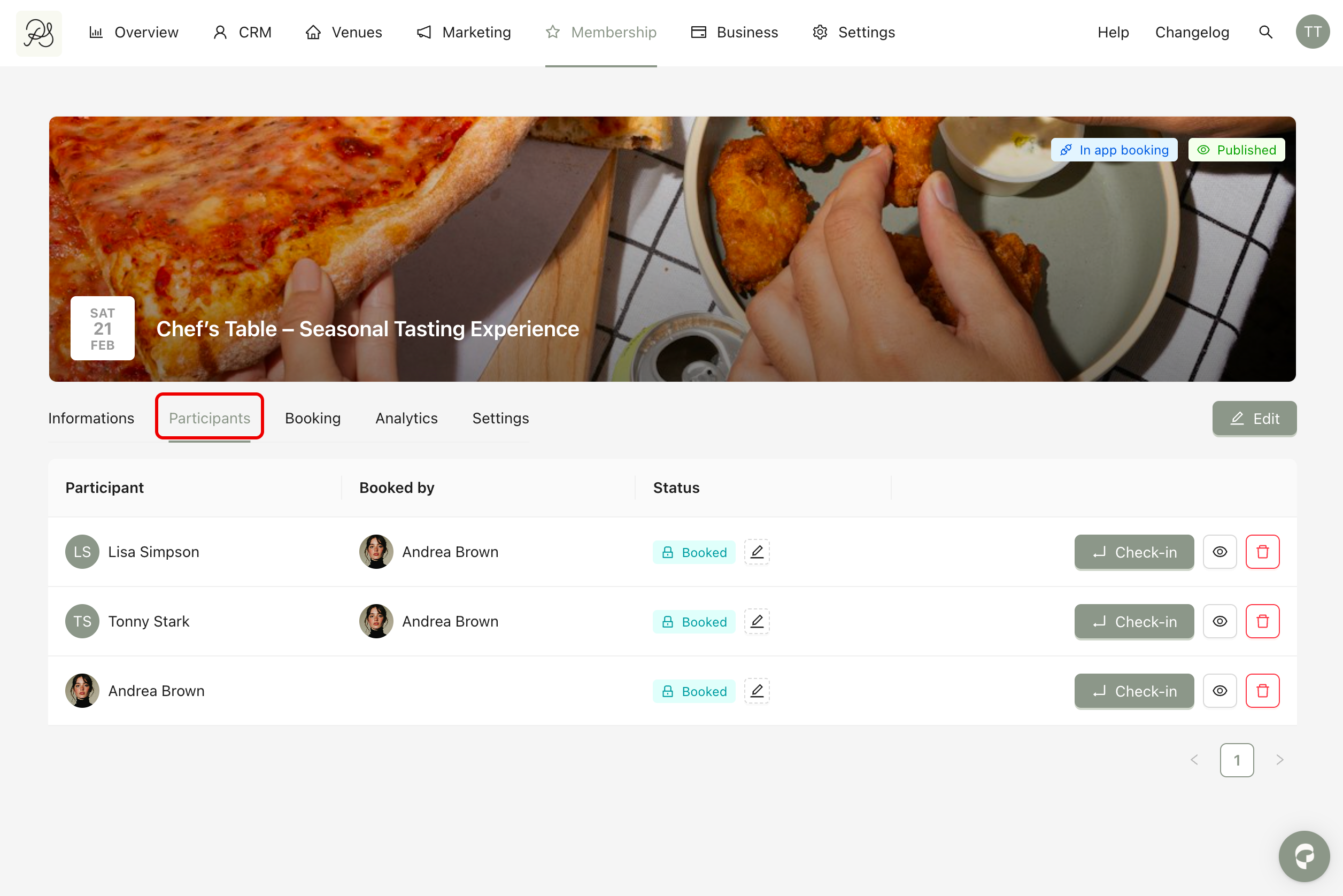Viewport: 1343px width, 896px height.
Task: Click the Published status badge
Action: (1236, 150)
